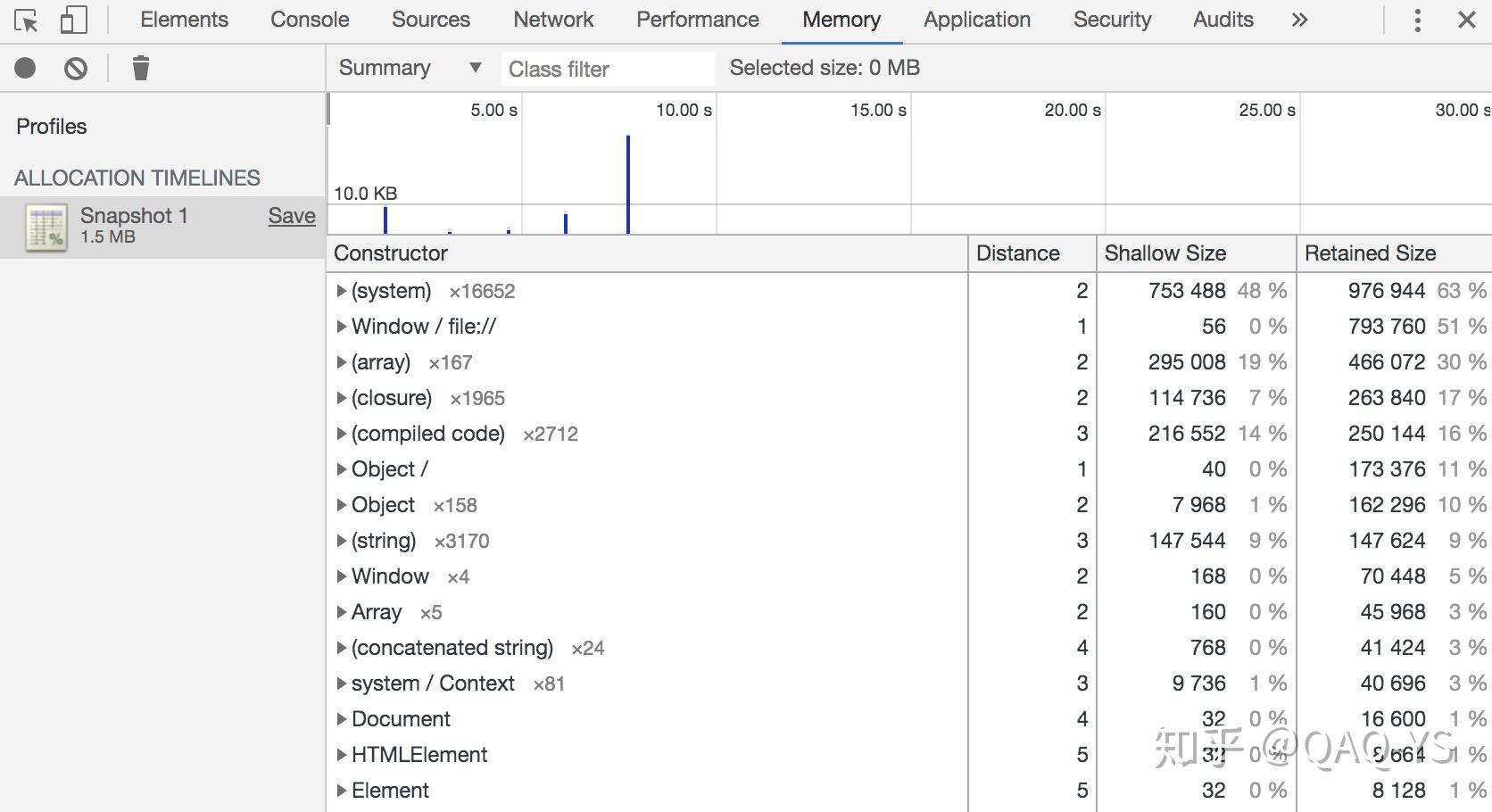Screen dimensions: 1492x812
Task: Click the Snapshot 1 thumbnail icon
Action: point(46,226)
